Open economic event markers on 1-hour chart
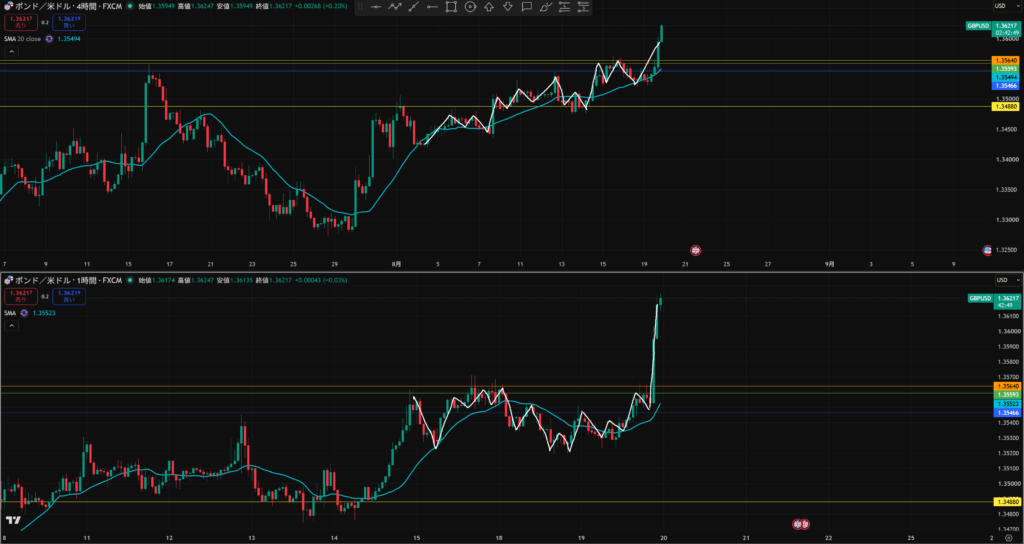The image size is (1024, 544). (801, 524)
